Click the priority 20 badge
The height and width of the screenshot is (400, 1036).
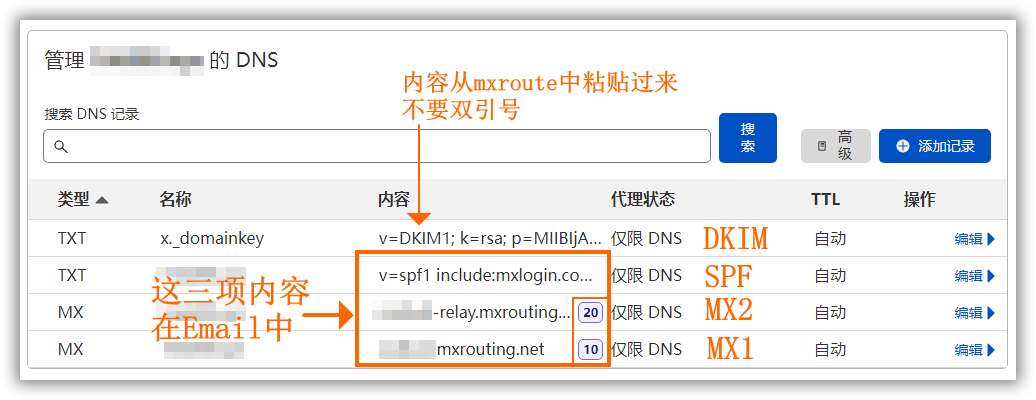pyautogui.click(x=590, y=313)
